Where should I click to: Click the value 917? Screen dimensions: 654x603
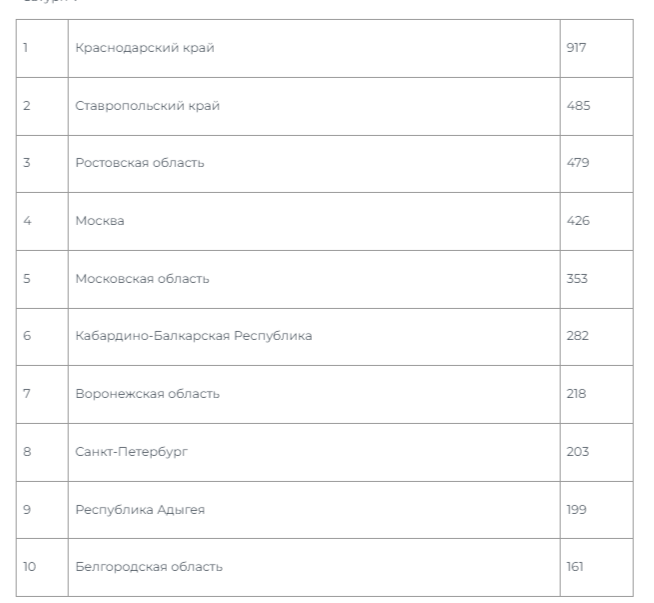(x=576, y=48)
